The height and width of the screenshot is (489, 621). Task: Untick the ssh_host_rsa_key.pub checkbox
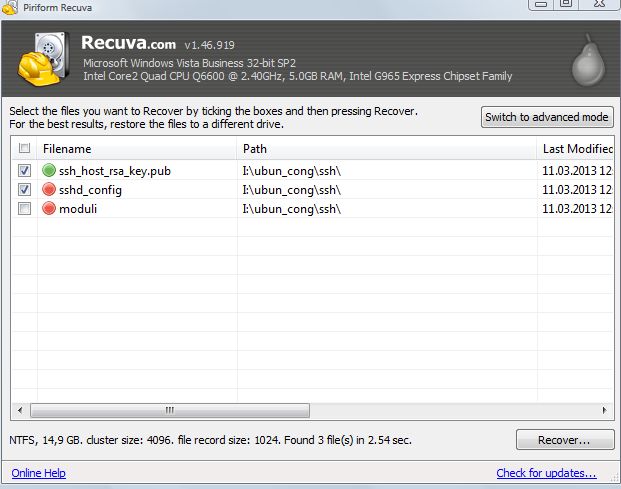point(24,170)
